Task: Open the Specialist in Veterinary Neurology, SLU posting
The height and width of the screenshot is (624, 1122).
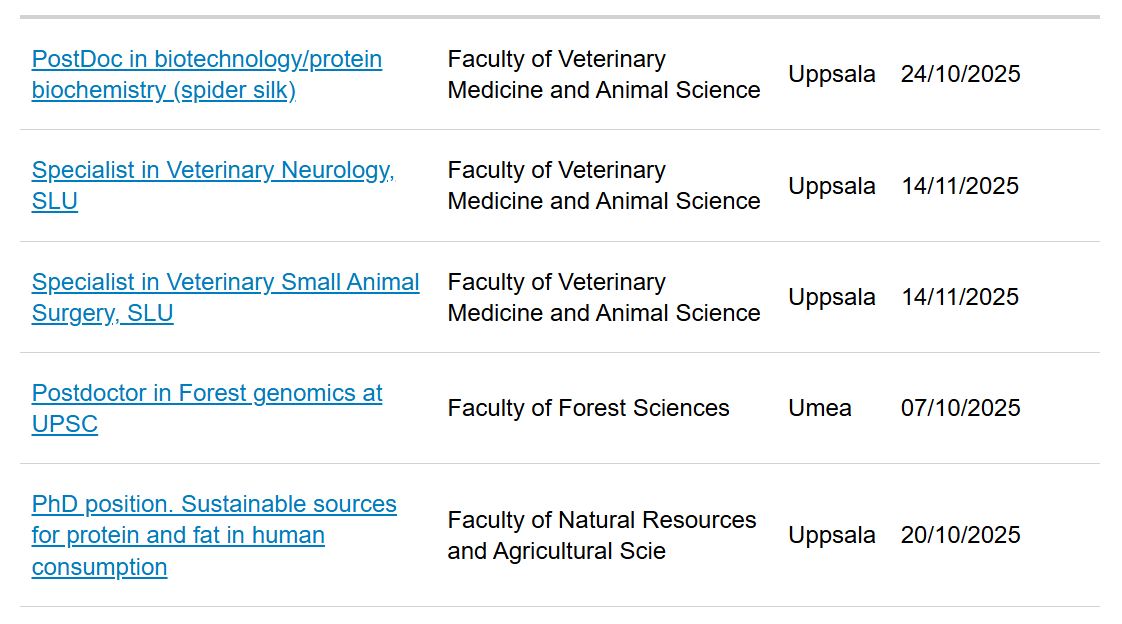Action: pos(212,185)
